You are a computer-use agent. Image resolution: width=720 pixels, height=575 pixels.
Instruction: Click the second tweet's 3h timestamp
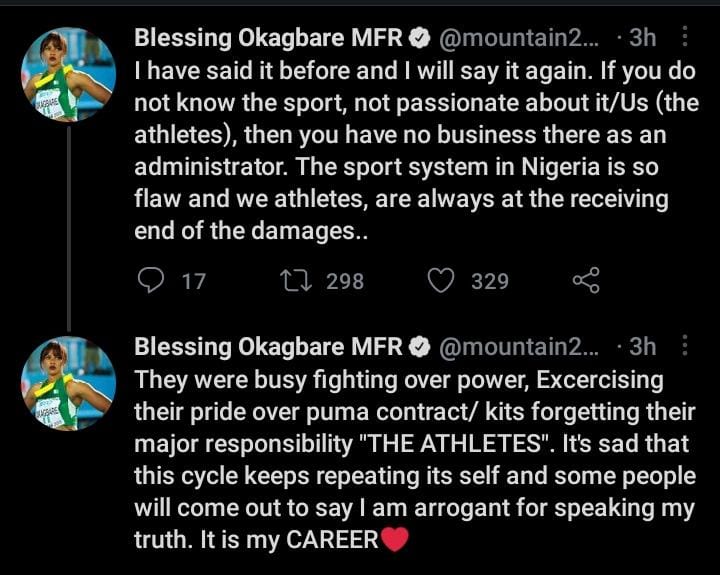(x=642, y=346)
